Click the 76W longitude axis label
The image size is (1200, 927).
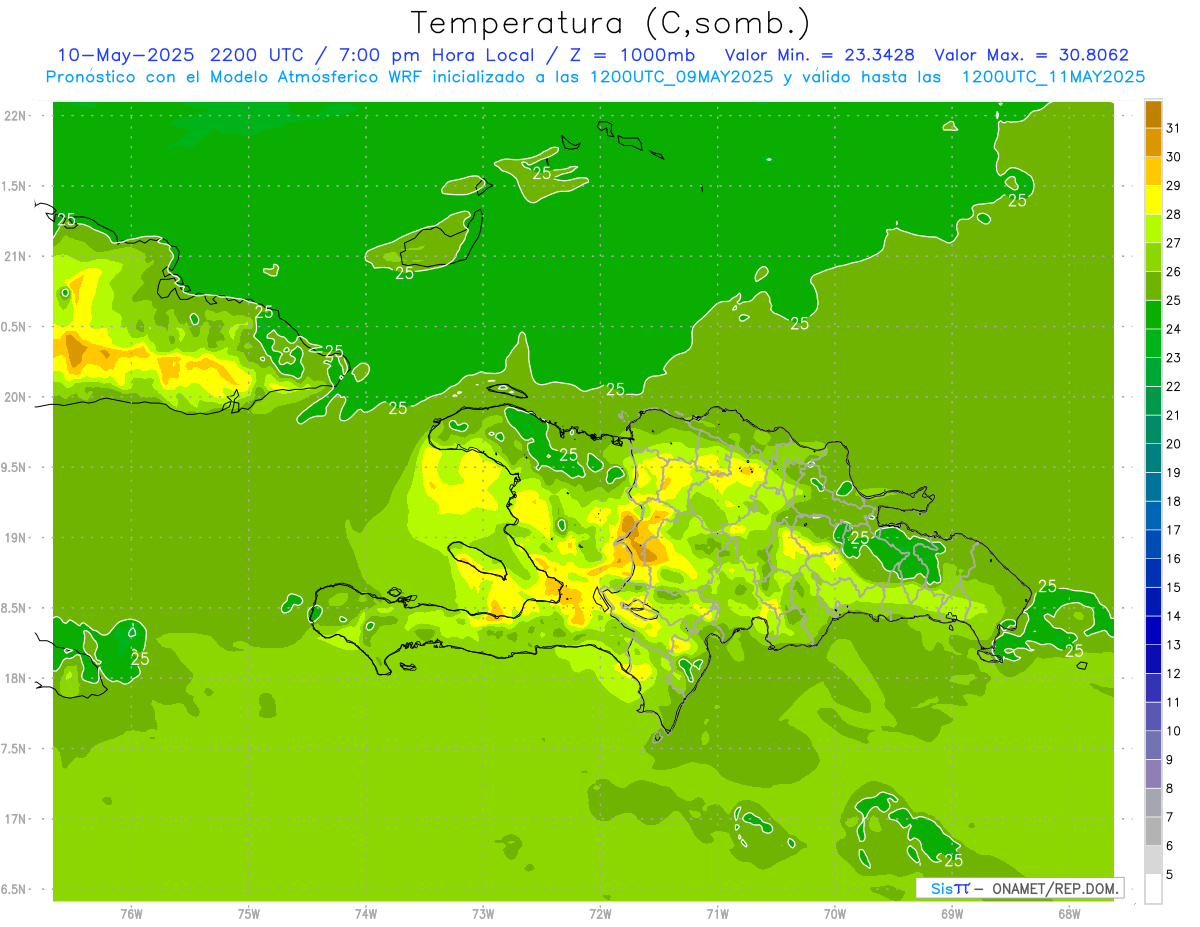click(131, 914)
